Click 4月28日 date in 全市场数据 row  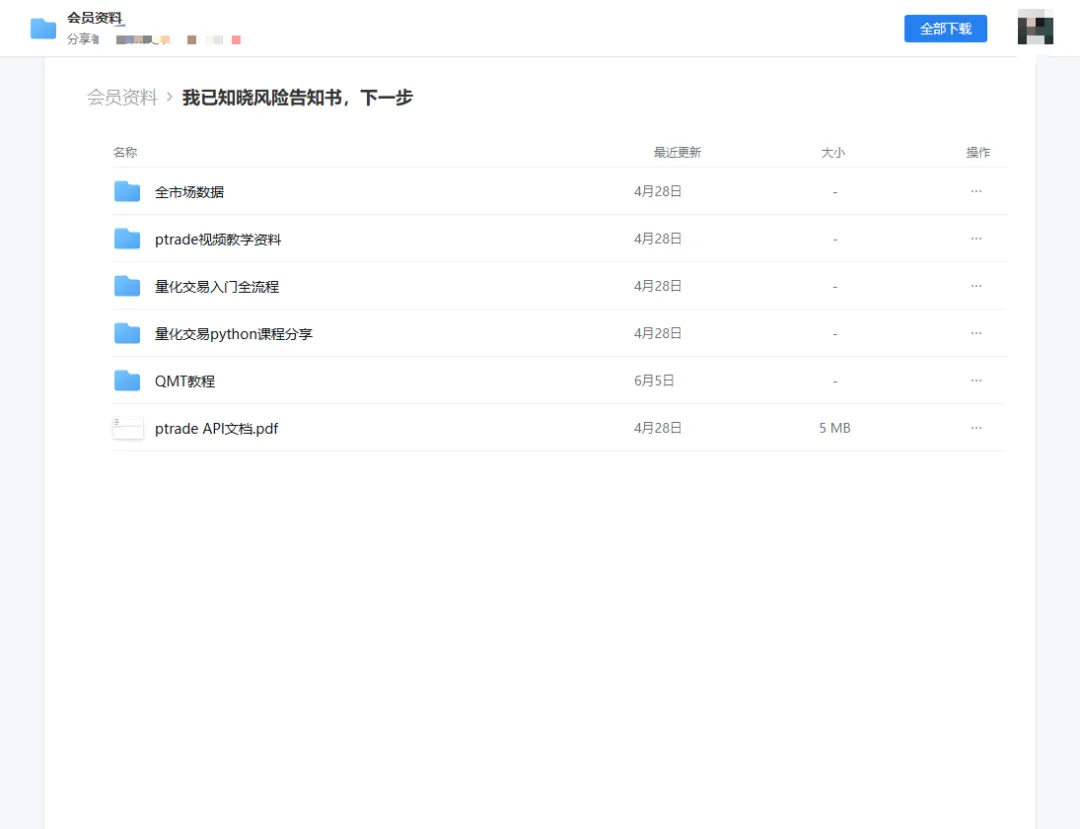coord(658,191)
